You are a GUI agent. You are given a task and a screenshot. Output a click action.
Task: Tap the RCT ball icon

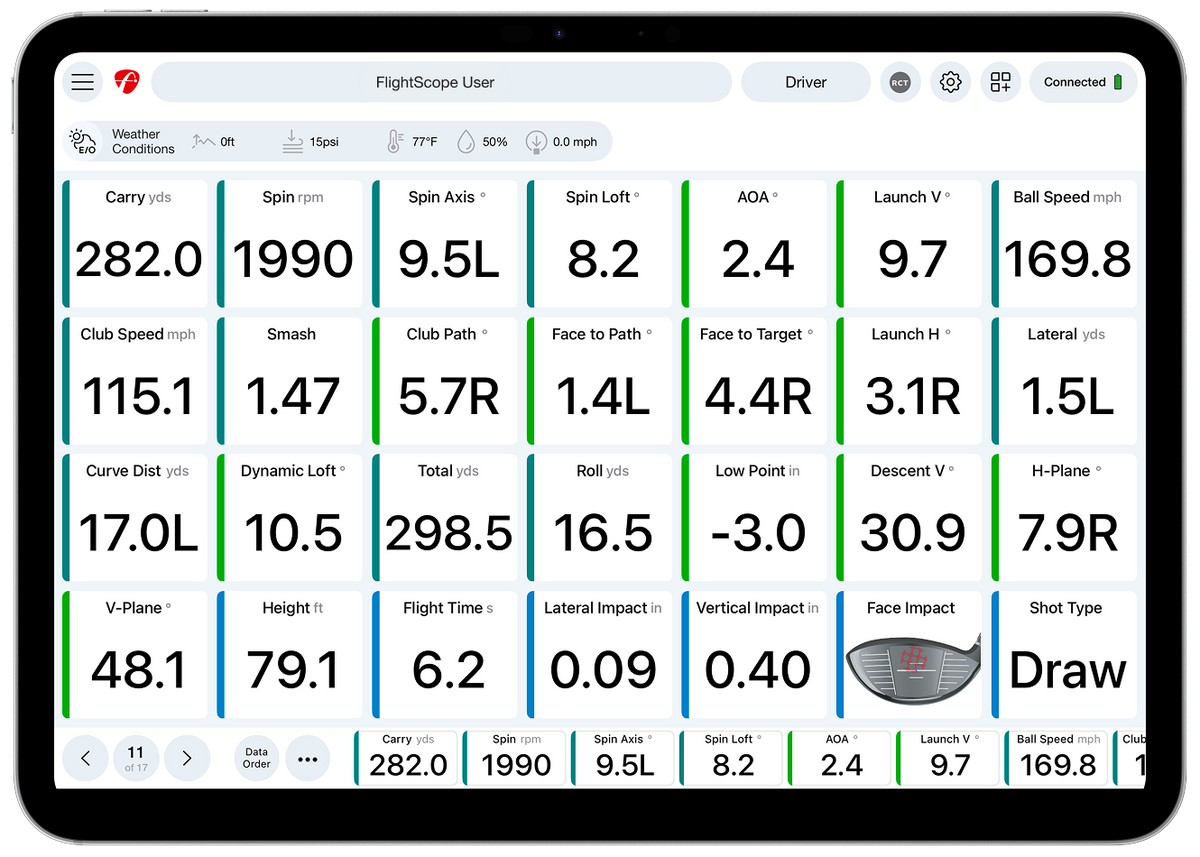pos(900,82)
